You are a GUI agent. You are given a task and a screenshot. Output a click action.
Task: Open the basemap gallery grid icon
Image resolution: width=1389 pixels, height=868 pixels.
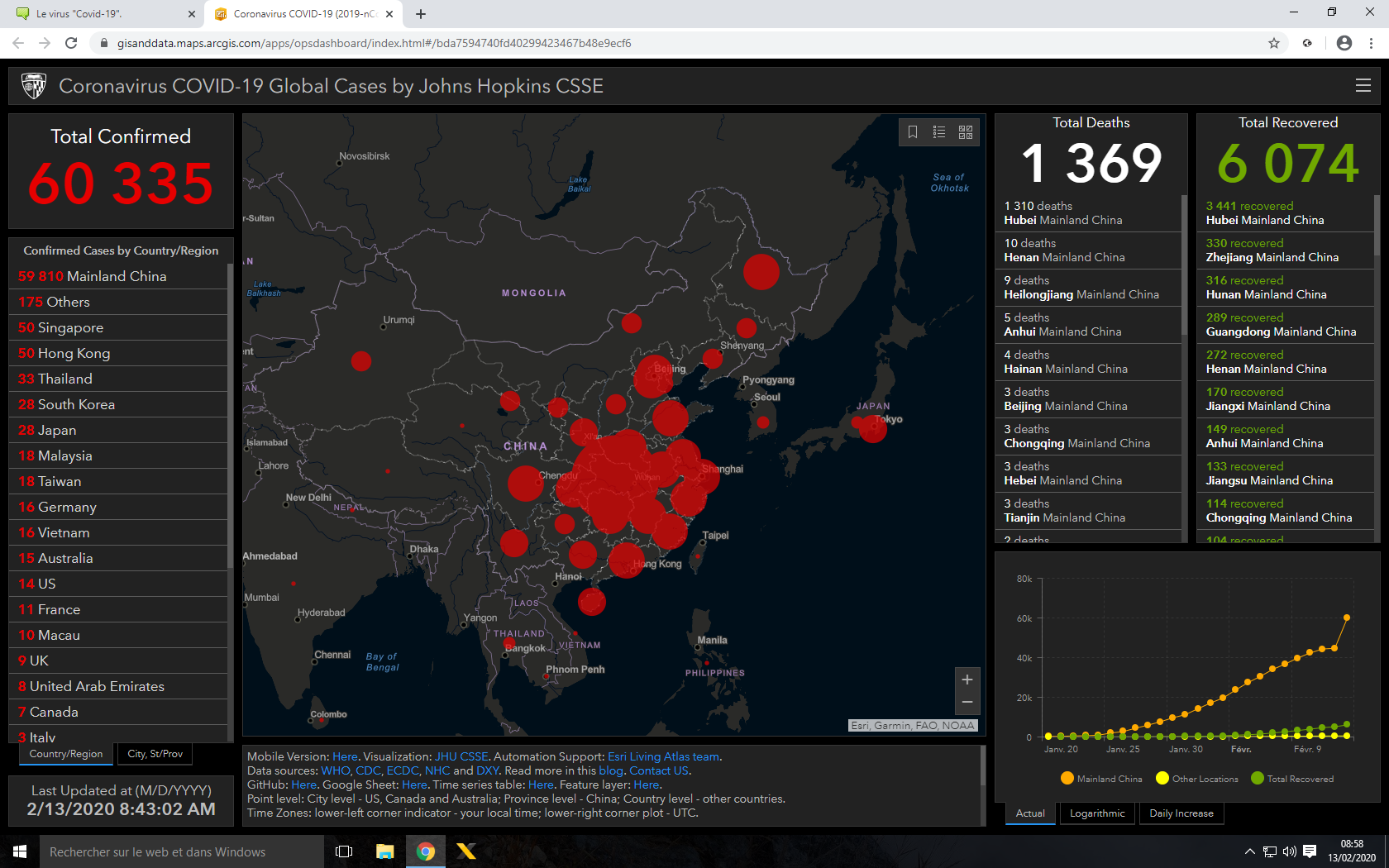pyautogui.click(x=966, y=132)
